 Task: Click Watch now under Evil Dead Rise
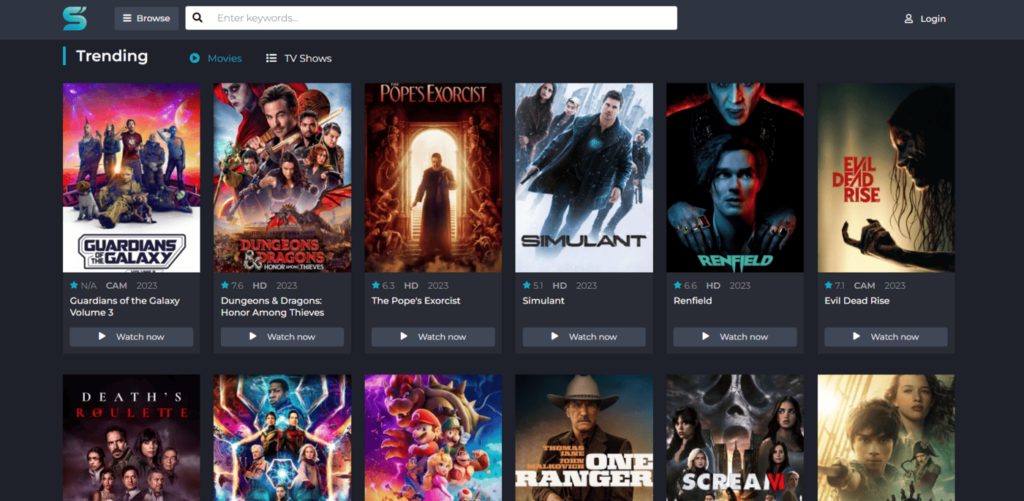tap(886, 337)
